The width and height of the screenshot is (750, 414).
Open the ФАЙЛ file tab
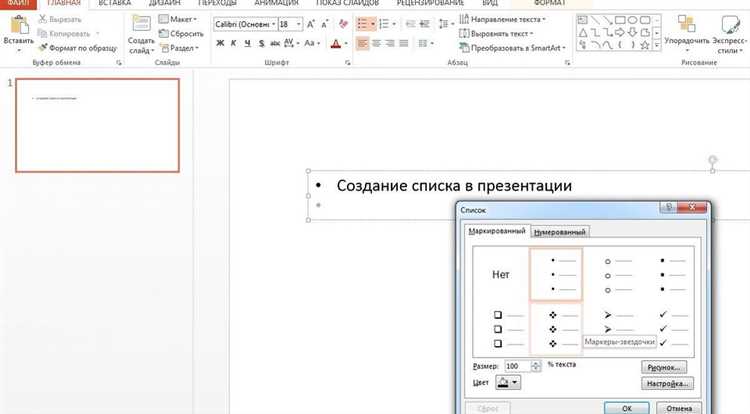point(18,3)
